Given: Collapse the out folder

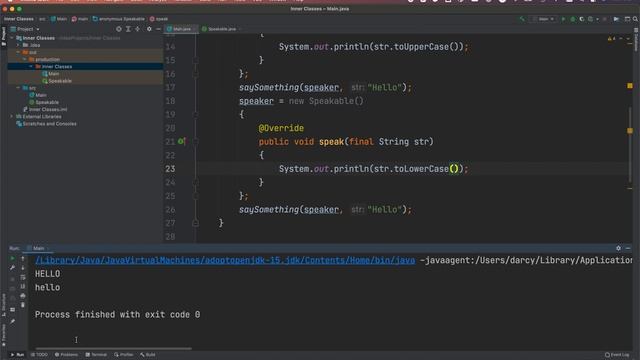Looking at the screenshot, I should [18, 52].
